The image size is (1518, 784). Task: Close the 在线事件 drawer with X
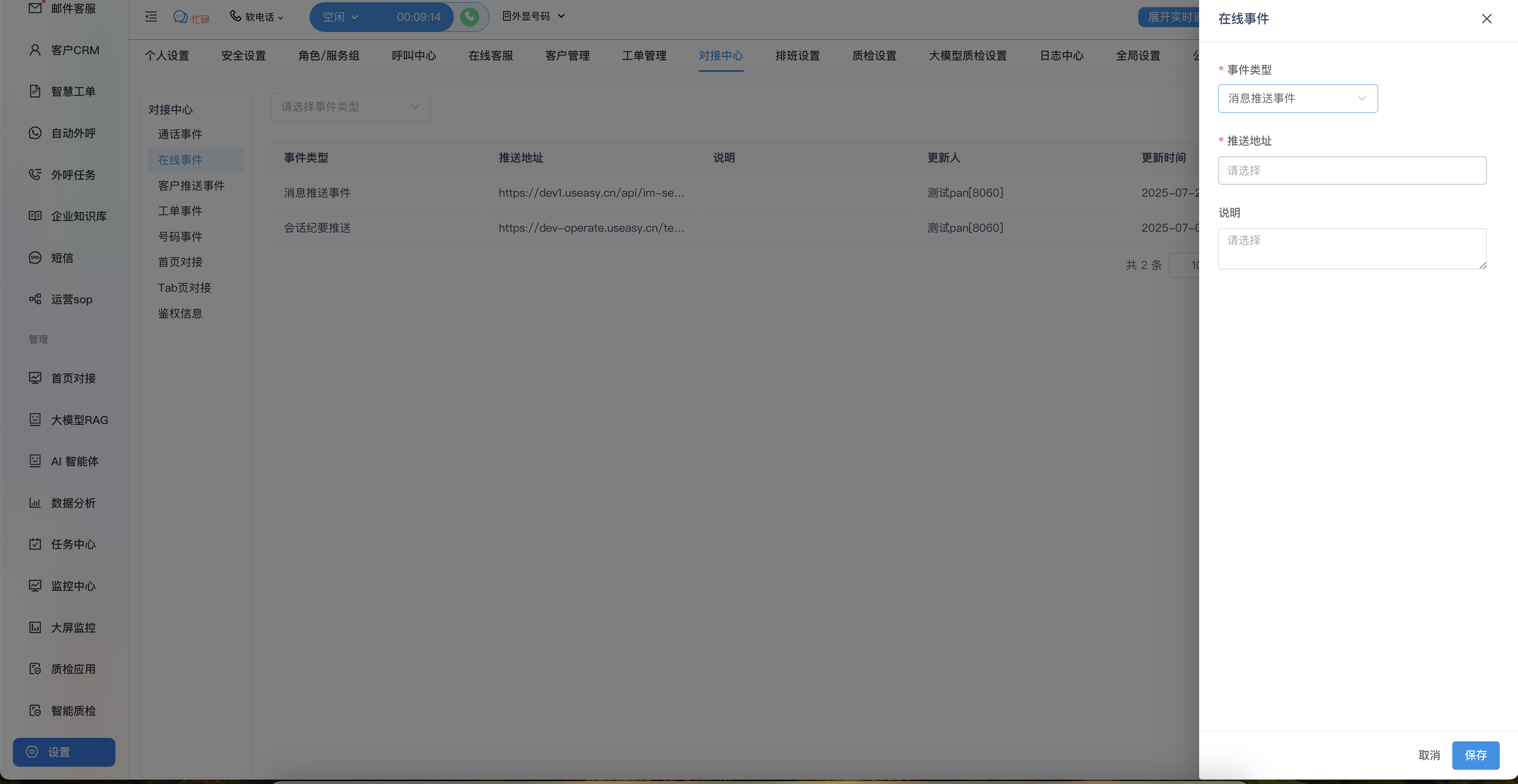1487,19
